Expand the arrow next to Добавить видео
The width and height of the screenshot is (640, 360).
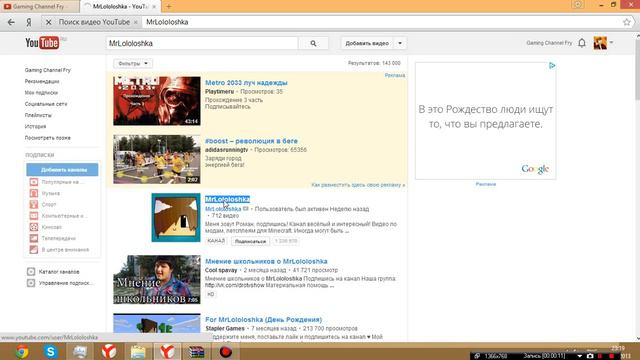(400, 43)
